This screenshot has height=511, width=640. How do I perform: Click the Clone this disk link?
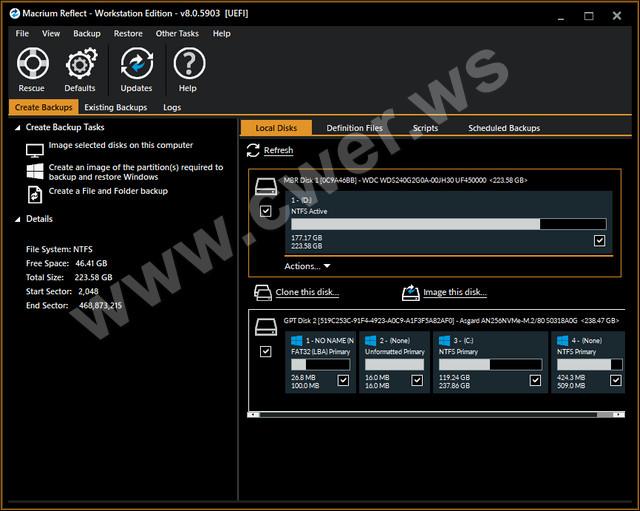307,293
